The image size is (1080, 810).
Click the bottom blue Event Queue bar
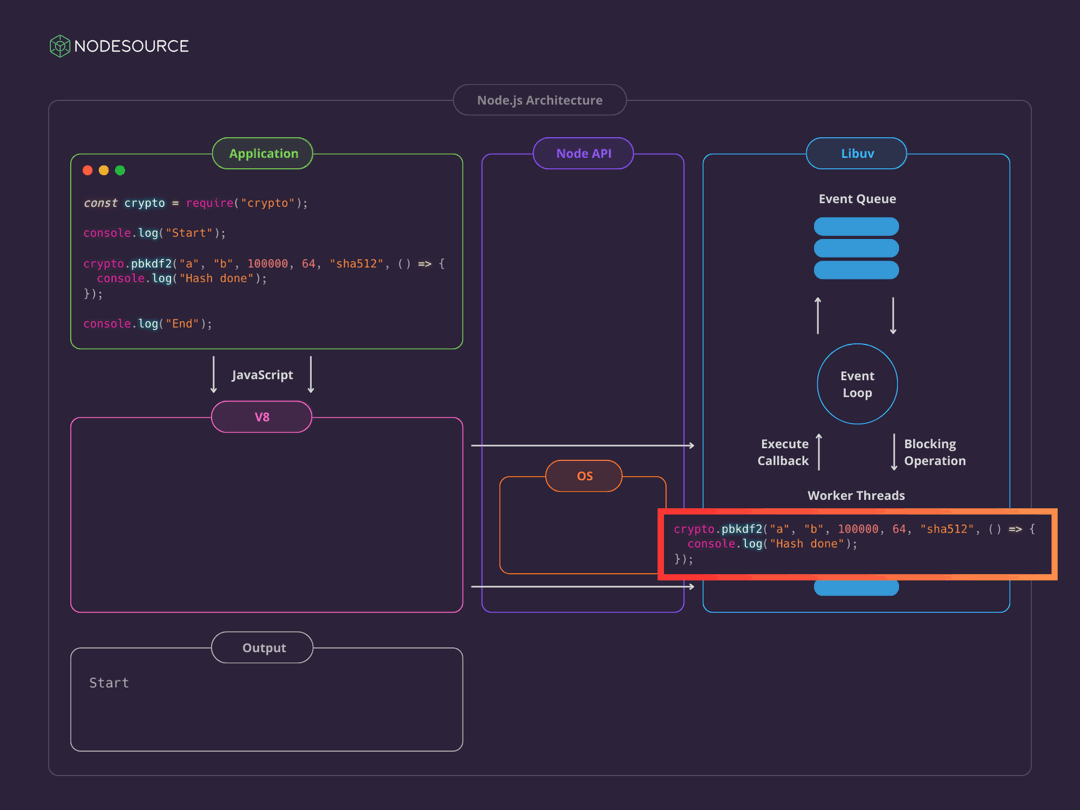(856, 270)
